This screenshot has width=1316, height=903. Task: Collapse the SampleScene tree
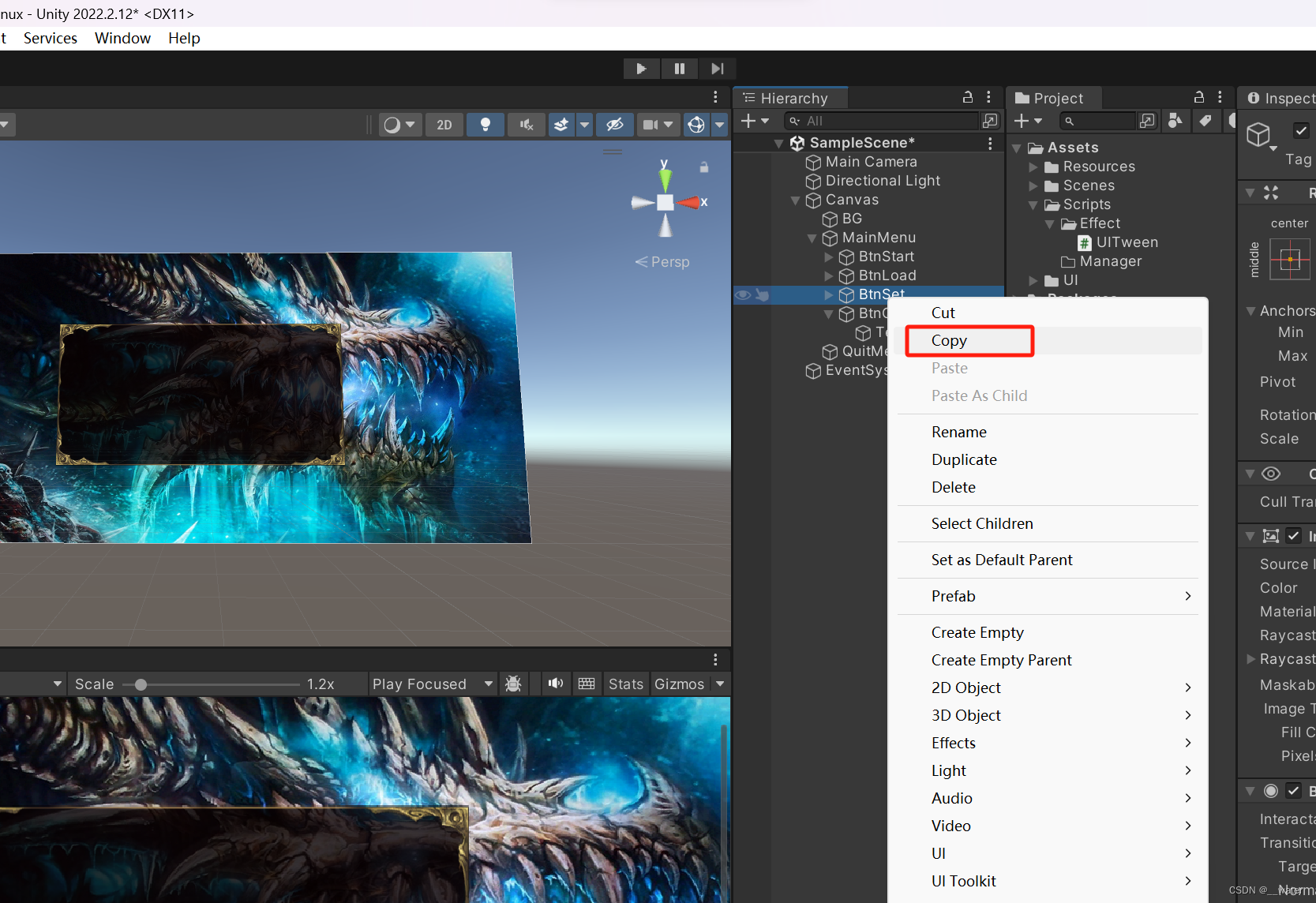778,144
